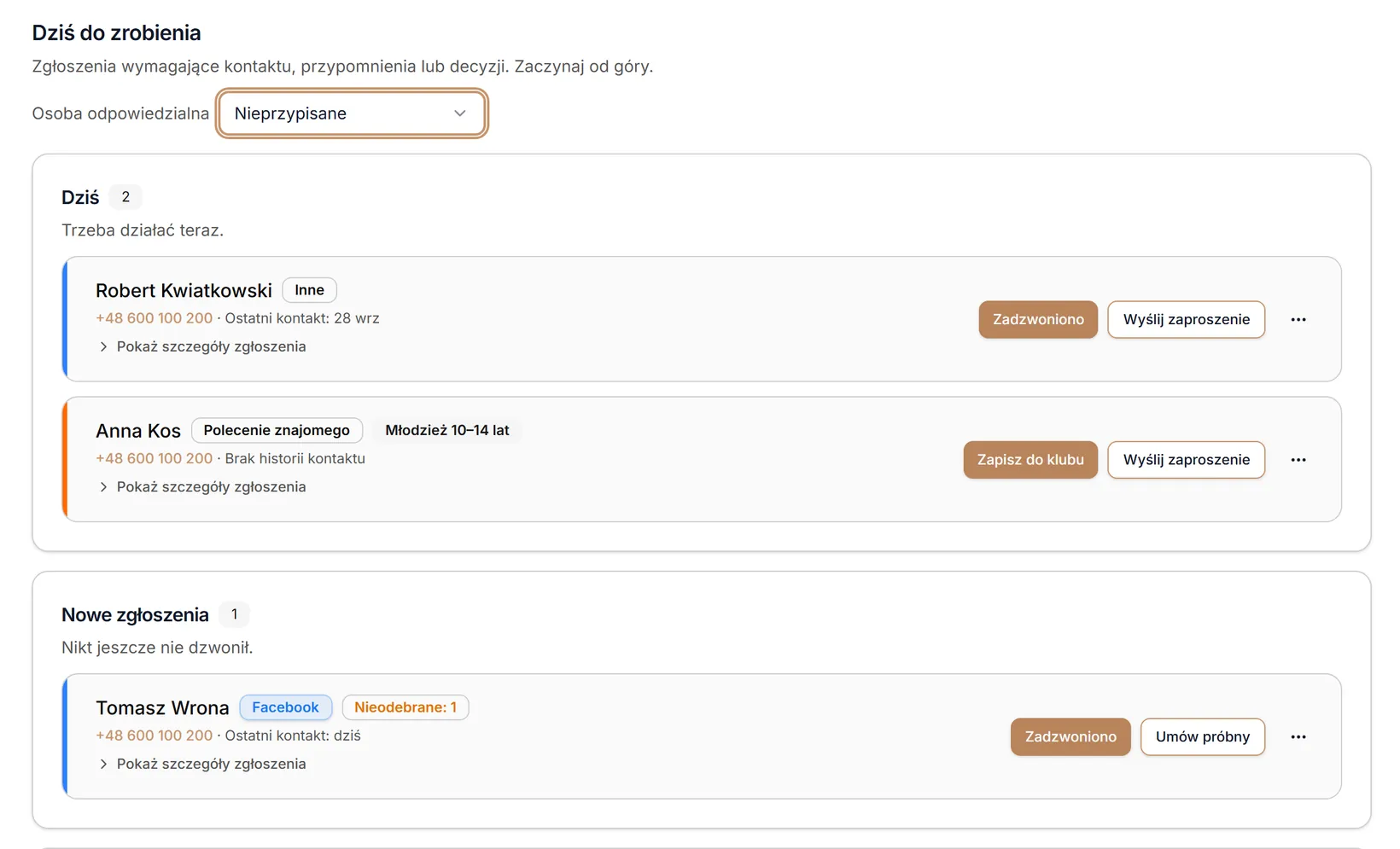1400x849 pixels.
Task: Open more options for Anna Kos
Action: pyautogui.click(x=1298, y=460)
